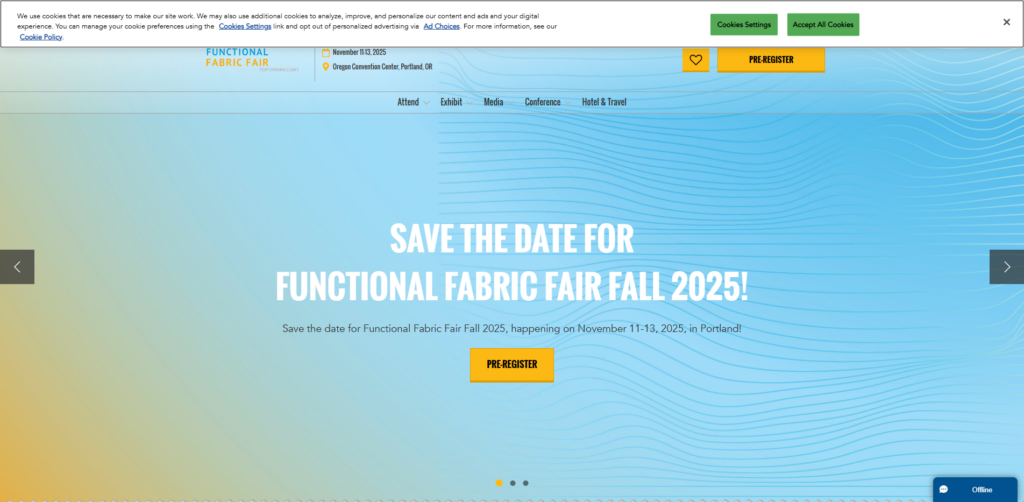Click the header PRE-REGISTER button
1024x502 pixels.
(x=771, y=59)
